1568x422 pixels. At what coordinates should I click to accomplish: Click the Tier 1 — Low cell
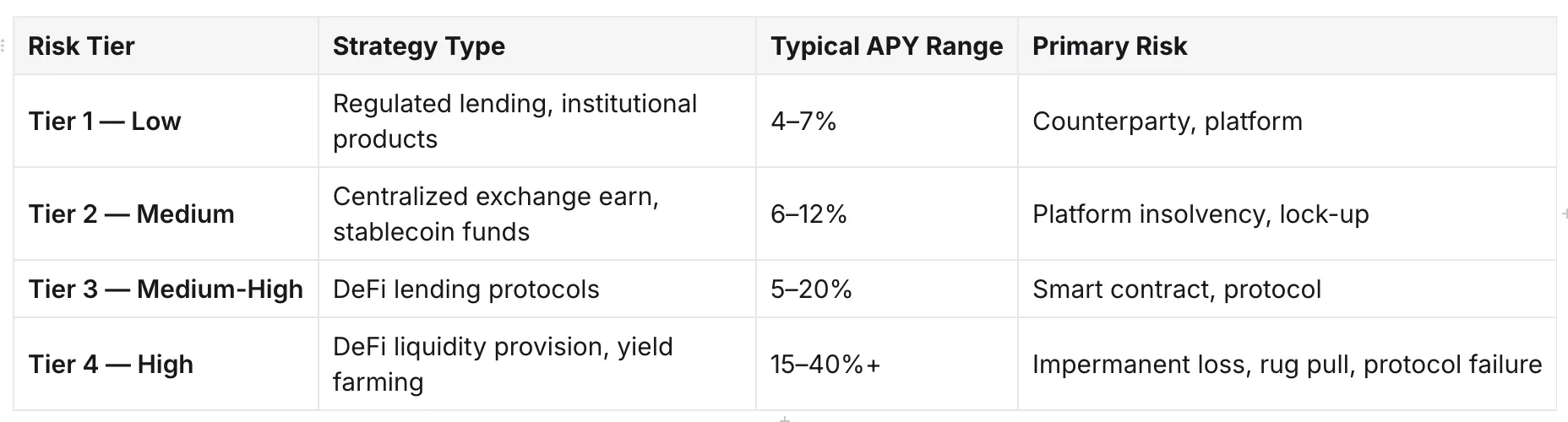point(166,121)
